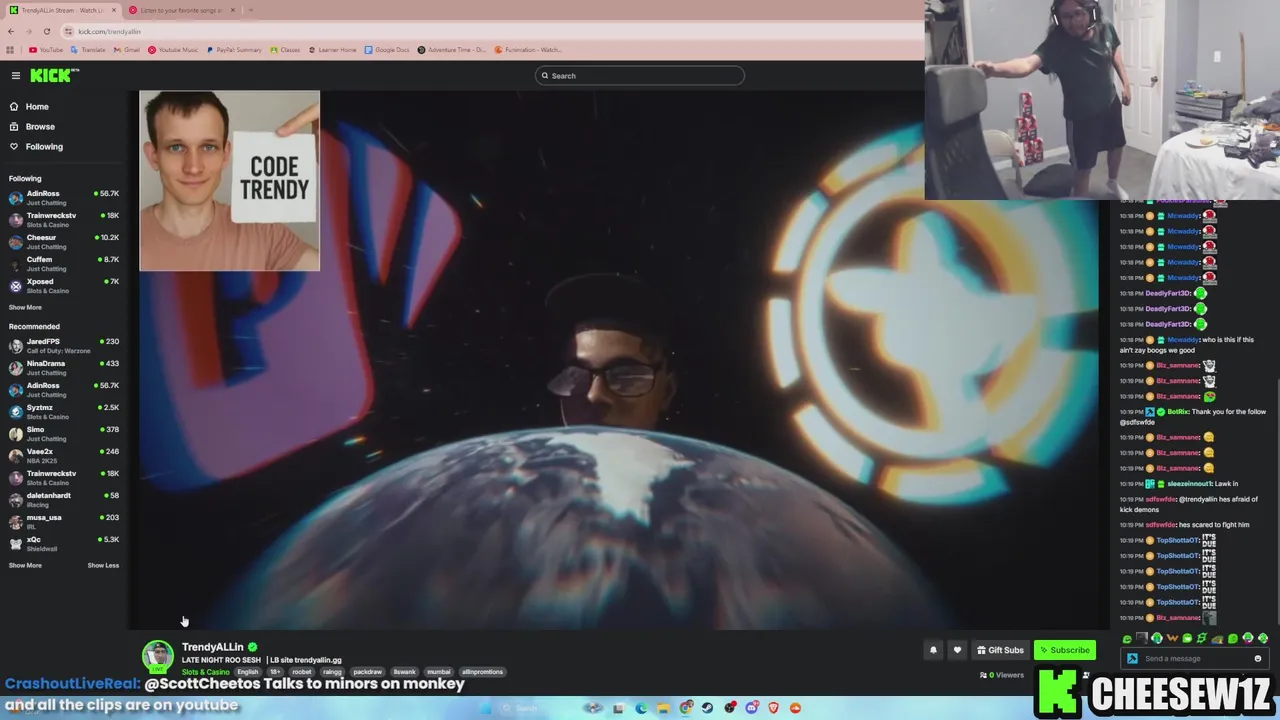The width and height of the screenshot is (1280, 720).
Task: Open the recommended Vaee2x channel
Action: 64,455
